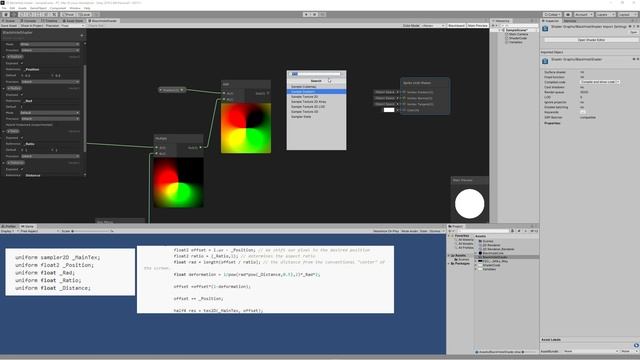Collapse the Position property in Blackboard

pyautogui.click(x=4, y=57)
